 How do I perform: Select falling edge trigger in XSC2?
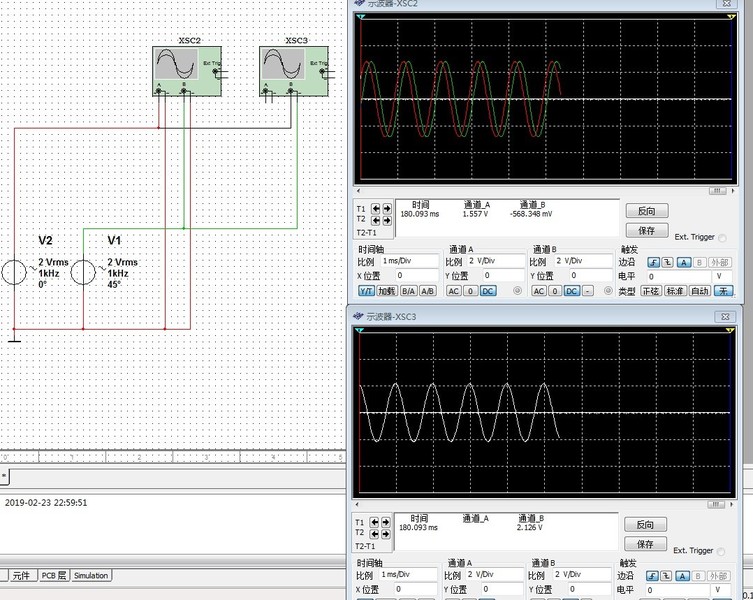coord(669,262)
